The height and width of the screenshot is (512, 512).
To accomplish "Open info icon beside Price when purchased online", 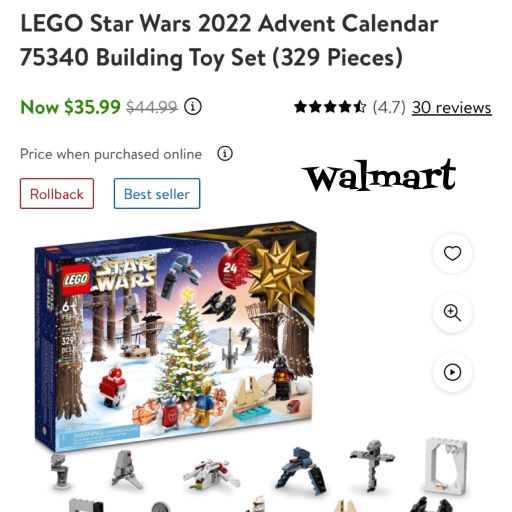I will pos(225,154).
